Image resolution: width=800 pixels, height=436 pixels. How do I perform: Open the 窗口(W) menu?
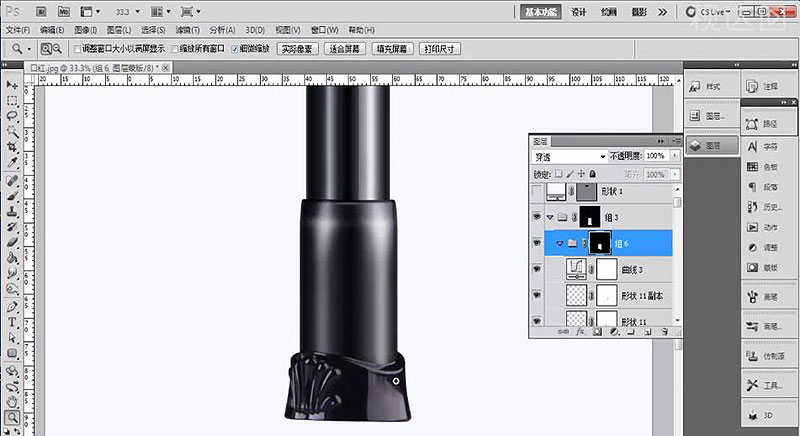324,30
